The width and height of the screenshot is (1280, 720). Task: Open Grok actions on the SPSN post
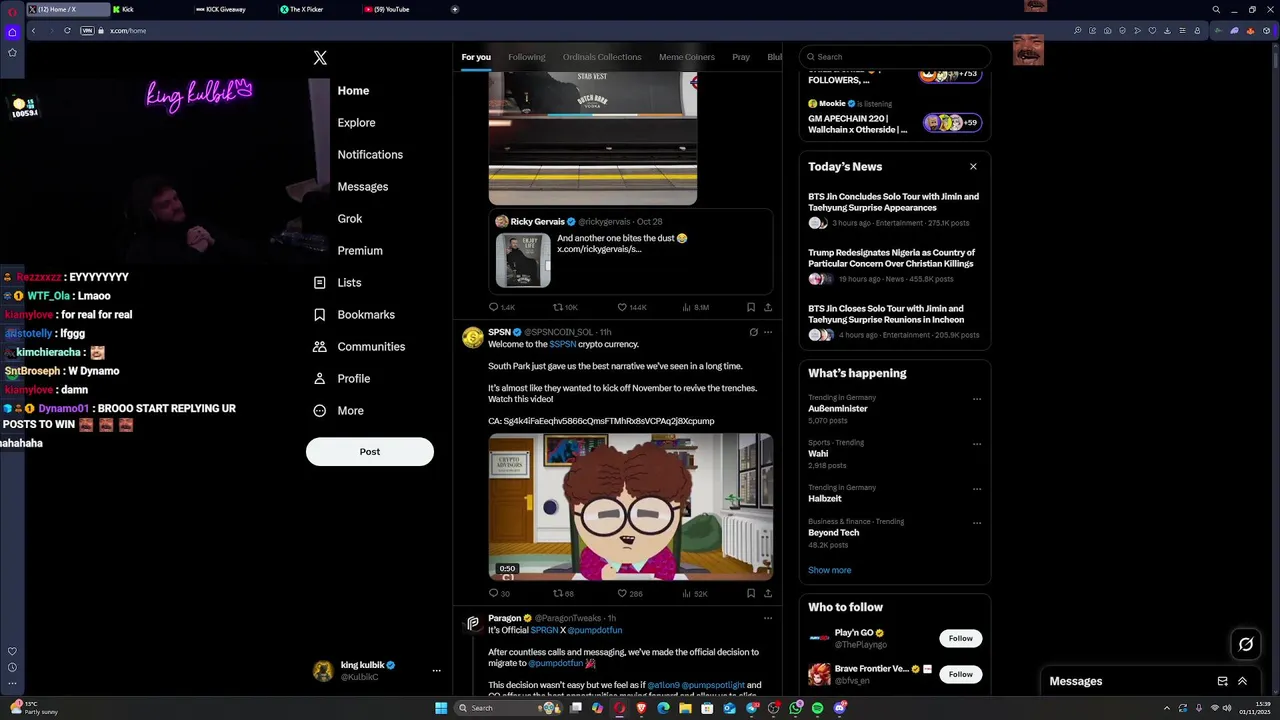pos(753,332)
